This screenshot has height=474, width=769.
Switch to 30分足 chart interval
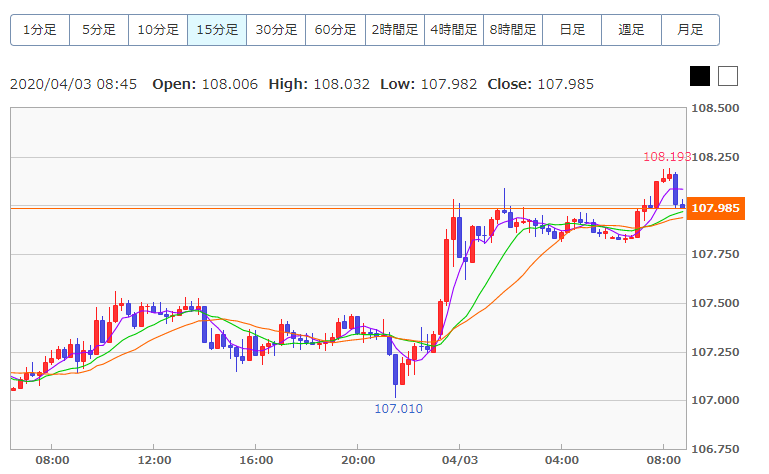click(276, 30)
